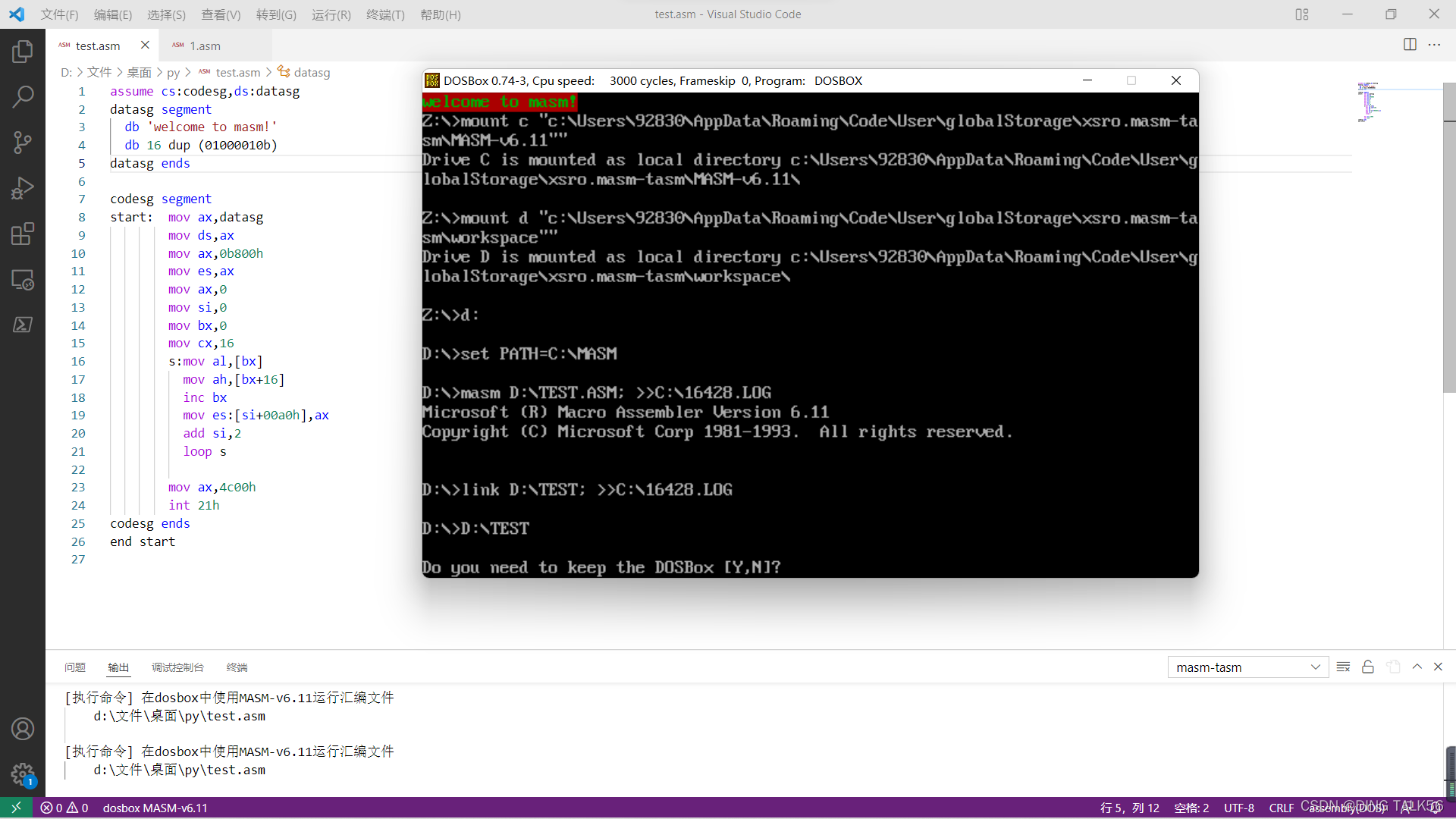The height and width of the screenshot is (819, 1456).
Task: Open the masm-tasm output channel dropdown
Action: click(x=1247, y=667)
